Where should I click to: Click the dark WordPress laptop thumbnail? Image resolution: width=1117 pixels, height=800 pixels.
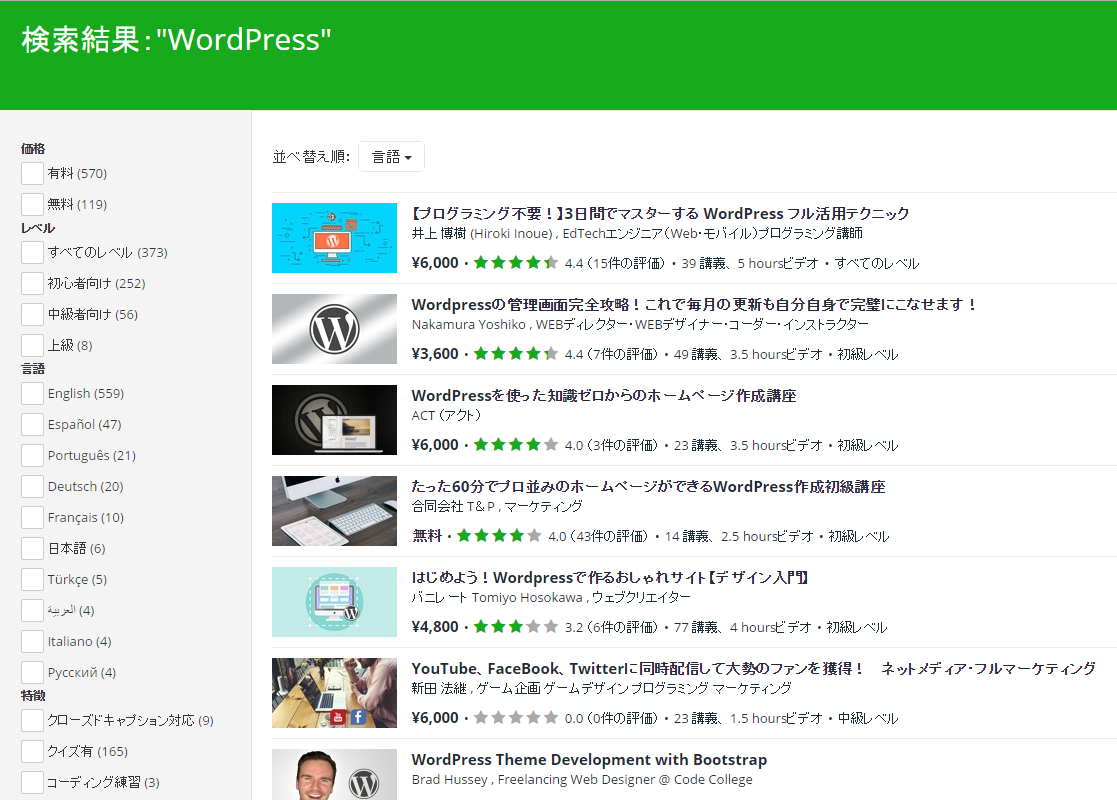pyautogui.click(x=334, y=420)
